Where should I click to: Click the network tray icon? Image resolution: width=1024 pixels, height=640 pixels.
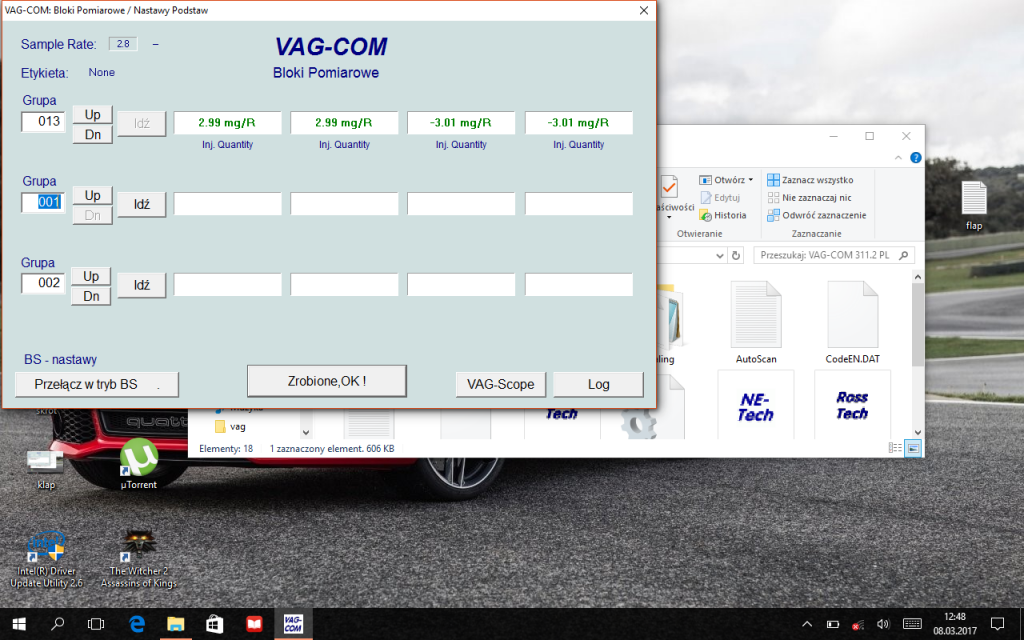858,624
